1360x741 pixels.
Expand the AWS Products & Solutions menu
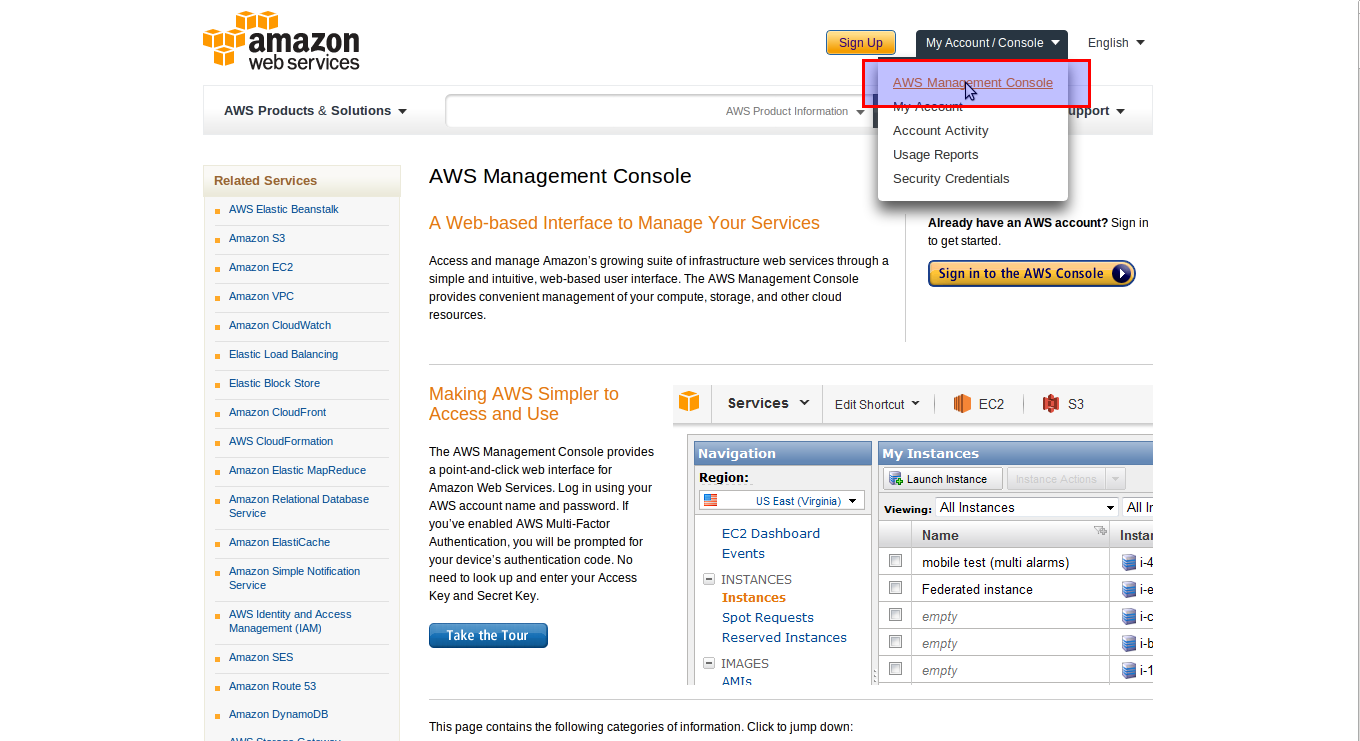[x=315, y=111]
